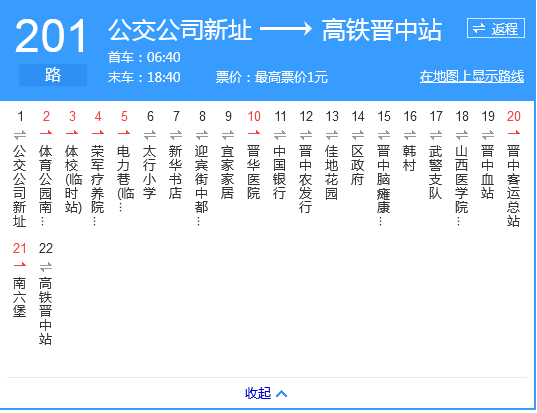Click two-way arrow icon under stop 16
The height and width of the screenshot is (413, 537).
pos(410,135)
